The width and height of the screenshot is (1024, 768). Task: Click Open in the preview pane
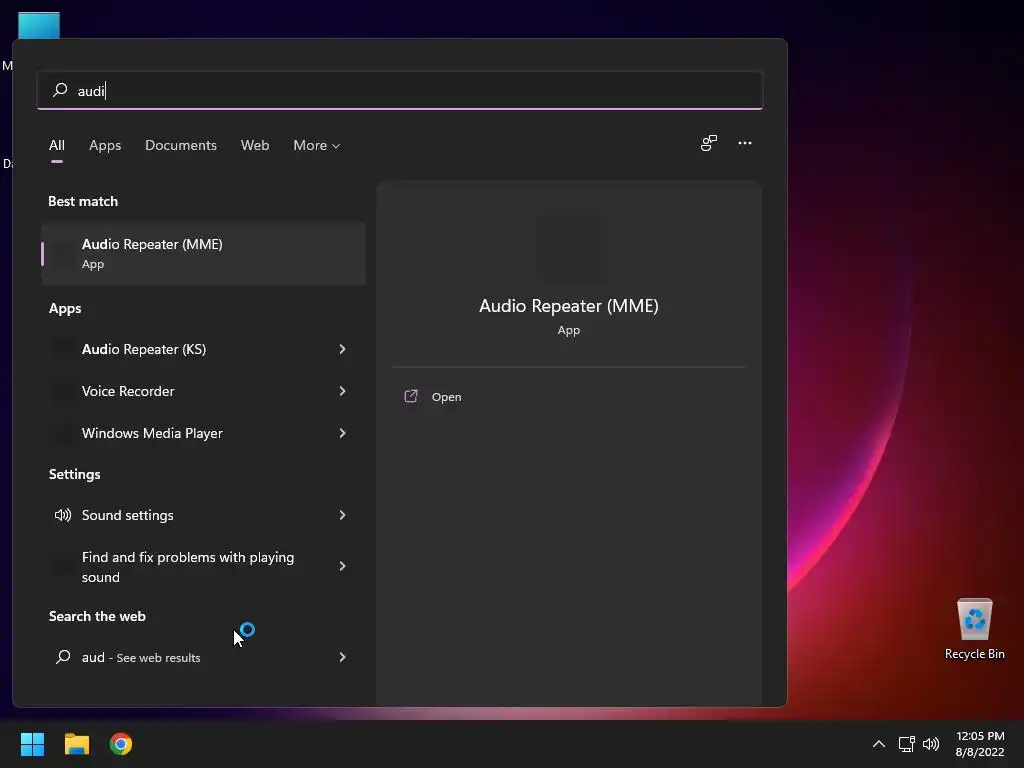[446, 397]
